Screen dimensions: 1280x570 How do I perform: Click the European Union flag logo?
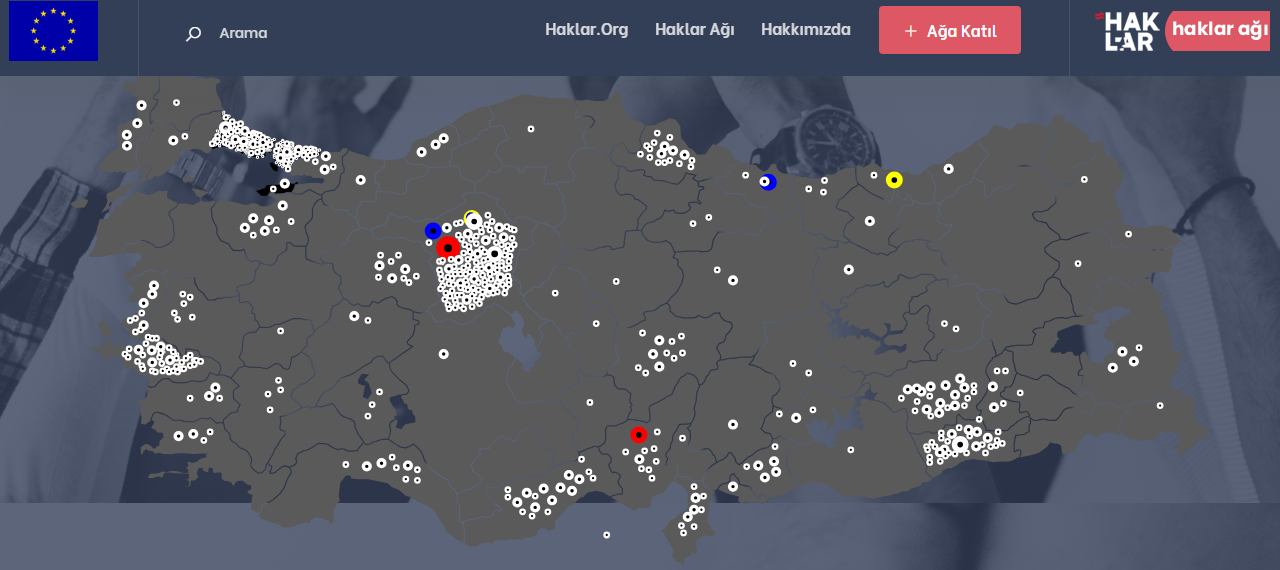point(53,31)
